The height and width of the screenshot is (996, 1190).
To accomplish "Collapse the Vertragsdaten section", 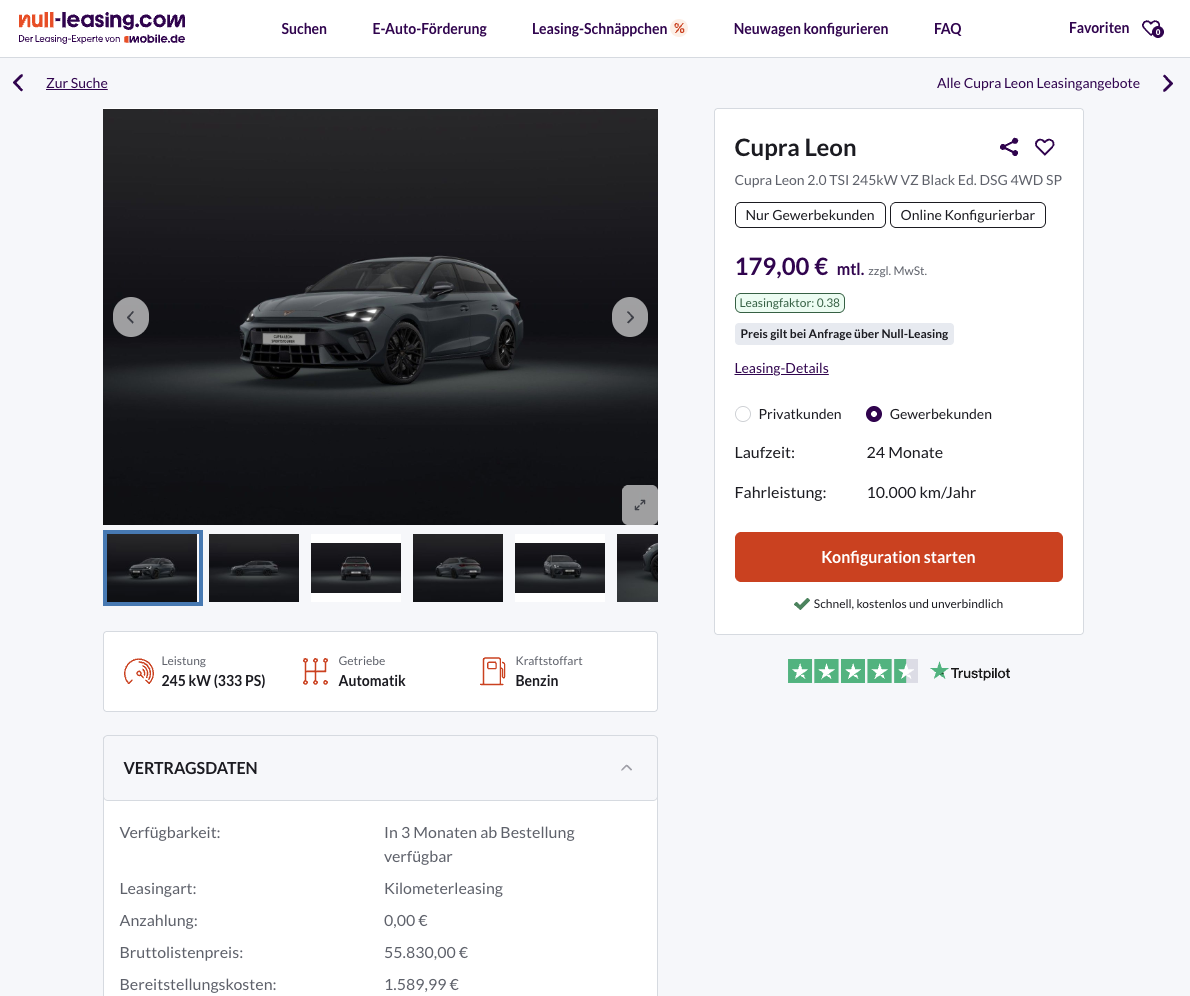I will coord(627,768).
